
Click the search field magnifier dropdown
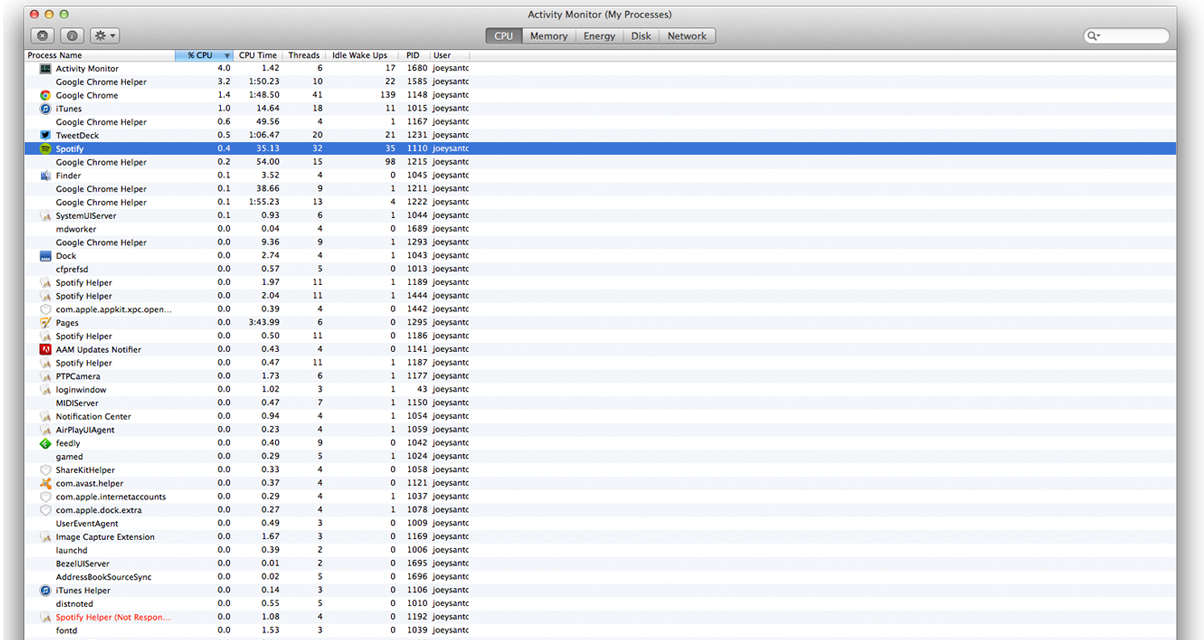(1095, 36)
